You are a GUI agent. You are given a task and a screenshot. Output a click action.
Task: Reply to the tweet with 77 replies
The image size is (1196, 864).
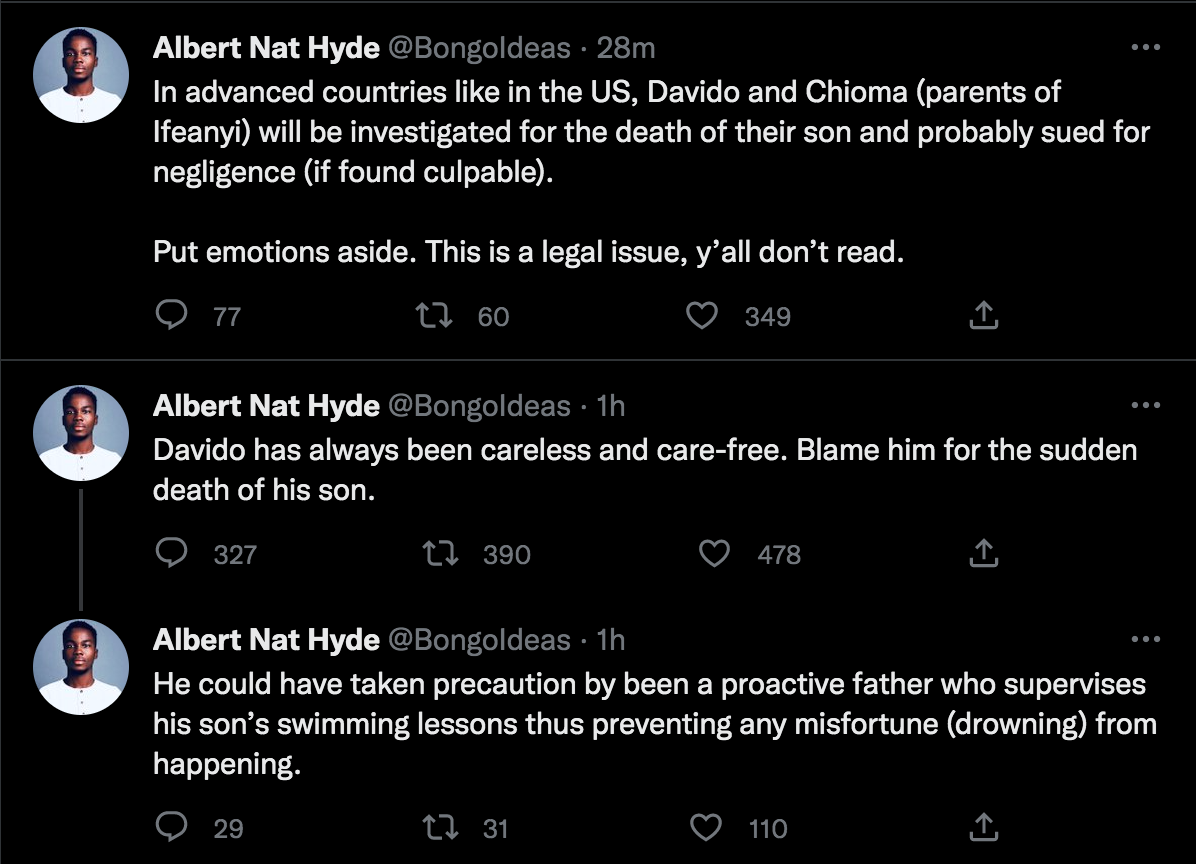pos(174,316)
